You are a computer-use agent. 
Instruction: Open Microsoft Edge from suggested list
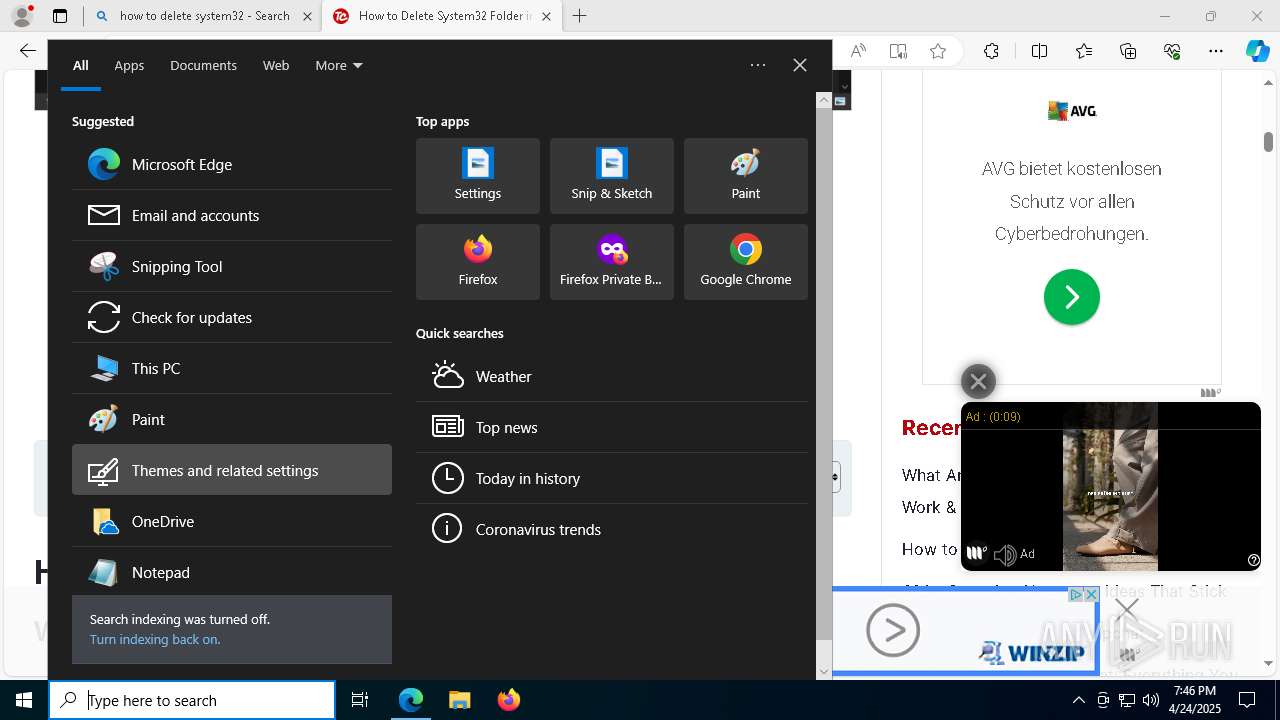click(232, 164)
